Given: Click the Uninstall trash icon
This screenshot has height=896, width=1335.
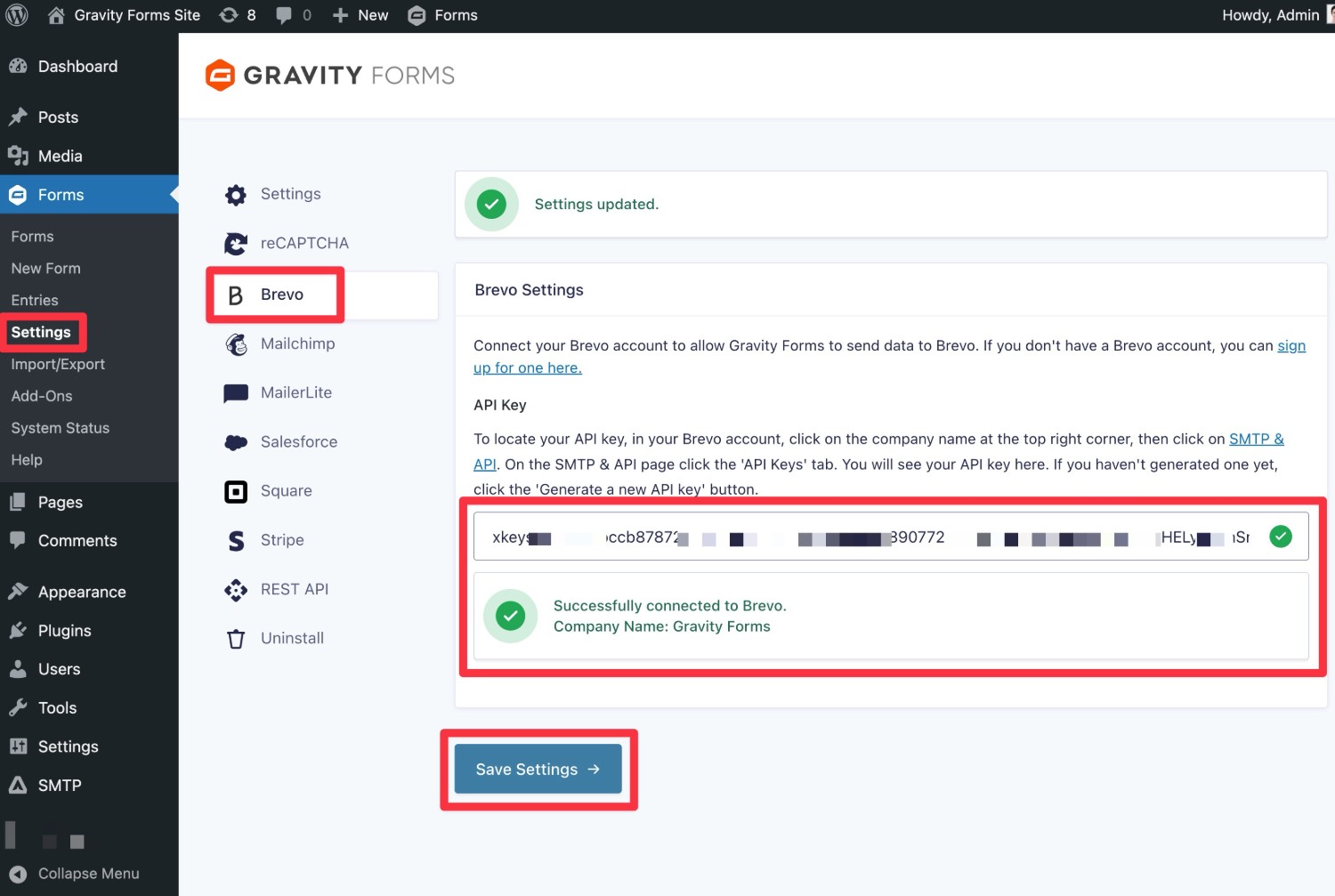Looking at the screenshot, I should click(236, 639).
